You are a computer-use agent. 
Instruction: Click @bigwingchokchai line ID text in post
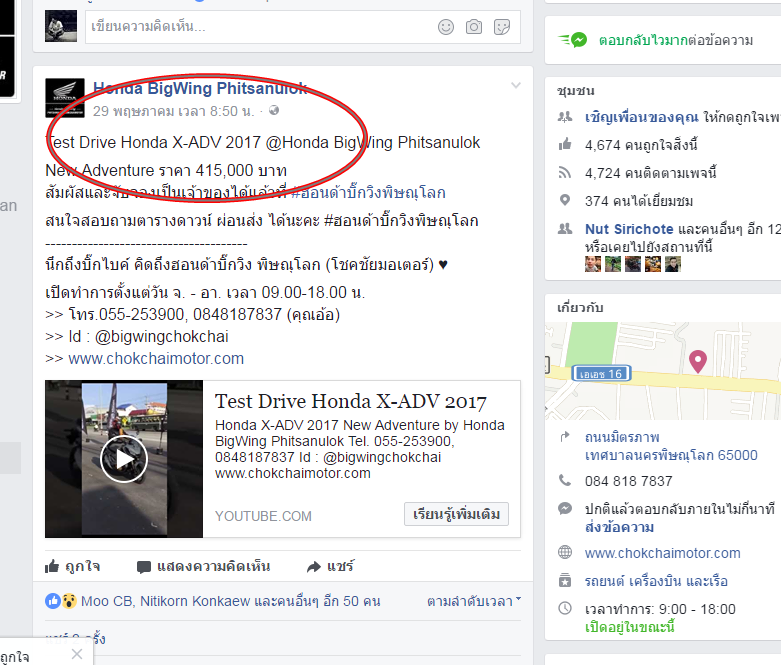pos(161,337)
